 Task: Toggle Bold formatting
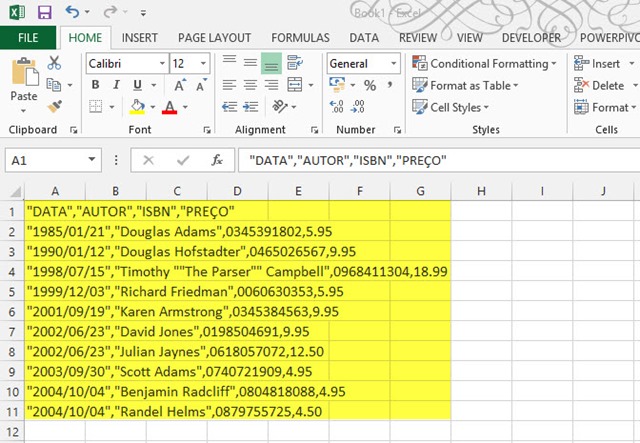[x=96, y=85]
